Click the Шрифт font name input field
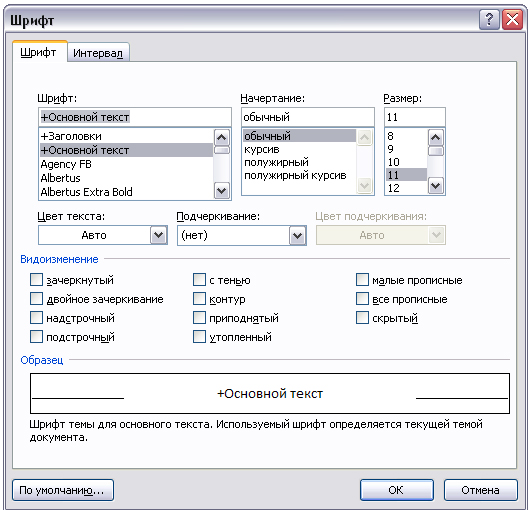The height and width of the screenshot is (510, 532). coord(135,117)
